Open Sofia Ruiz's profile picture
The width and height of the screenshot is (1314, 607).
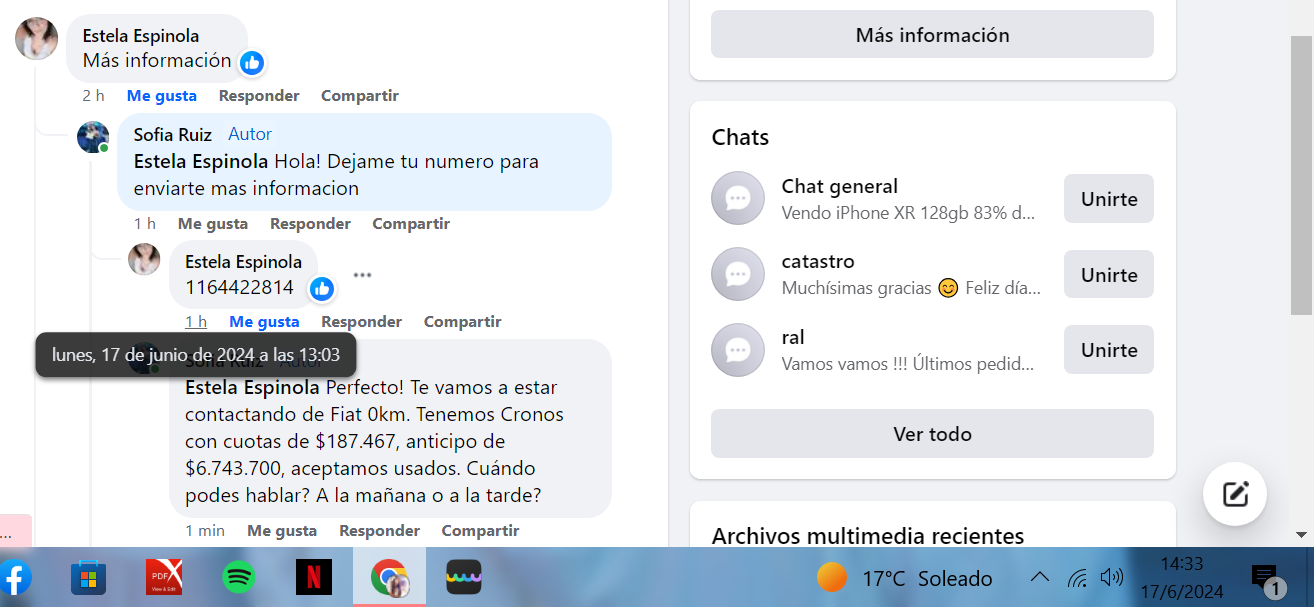(x=93, y=137)
